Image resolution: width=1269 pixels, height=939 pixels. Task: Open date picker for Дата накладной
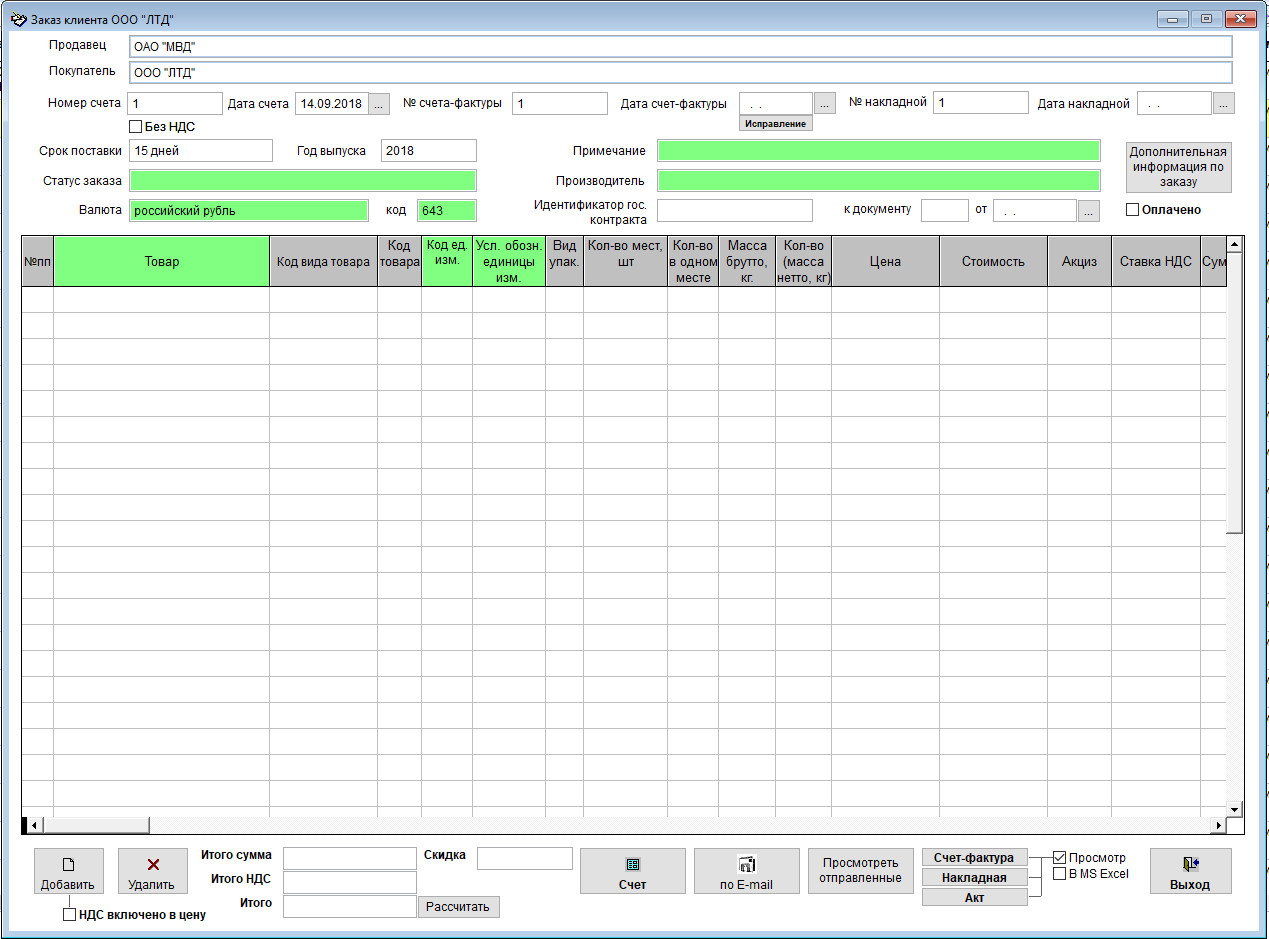point(1224,103)
